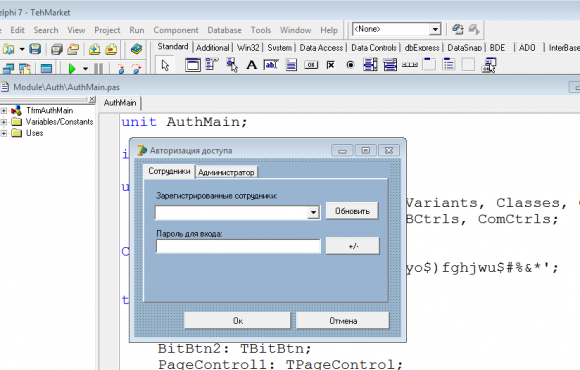
Task: Click the green Run arrow
Action: 72,69
